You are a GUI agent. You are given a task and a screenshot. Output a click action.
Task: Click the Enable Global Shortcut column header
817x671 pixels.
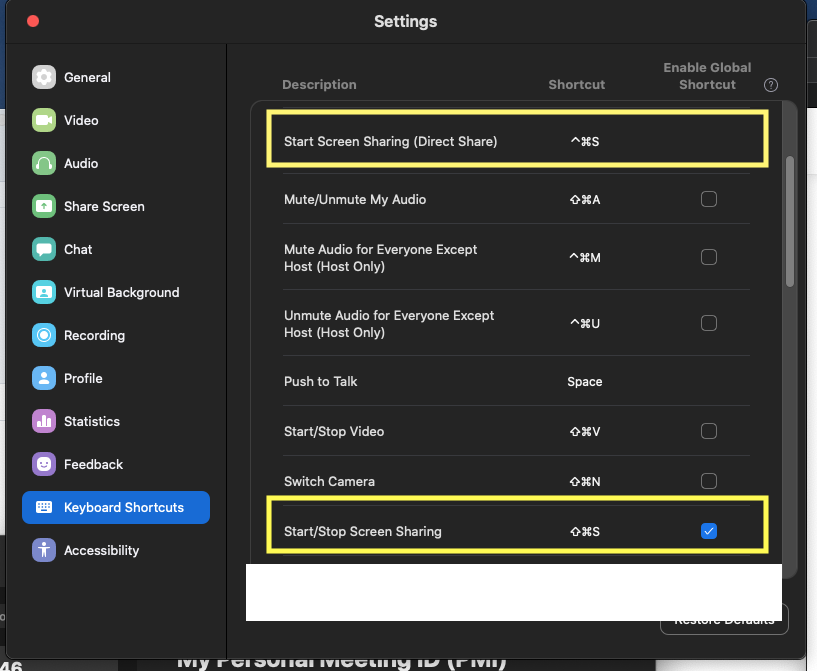pyautogui.click(x=707, y=76)
